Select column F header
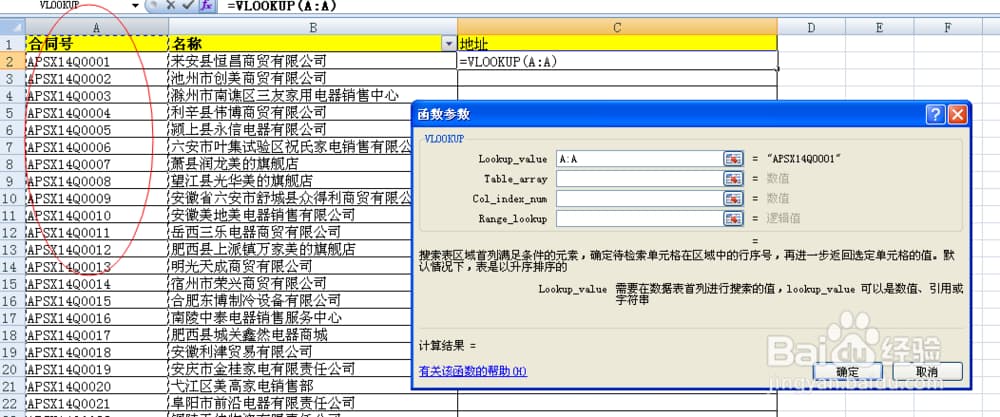The width and height of the screenshot is (1000, 417). [x=948, y=27]
